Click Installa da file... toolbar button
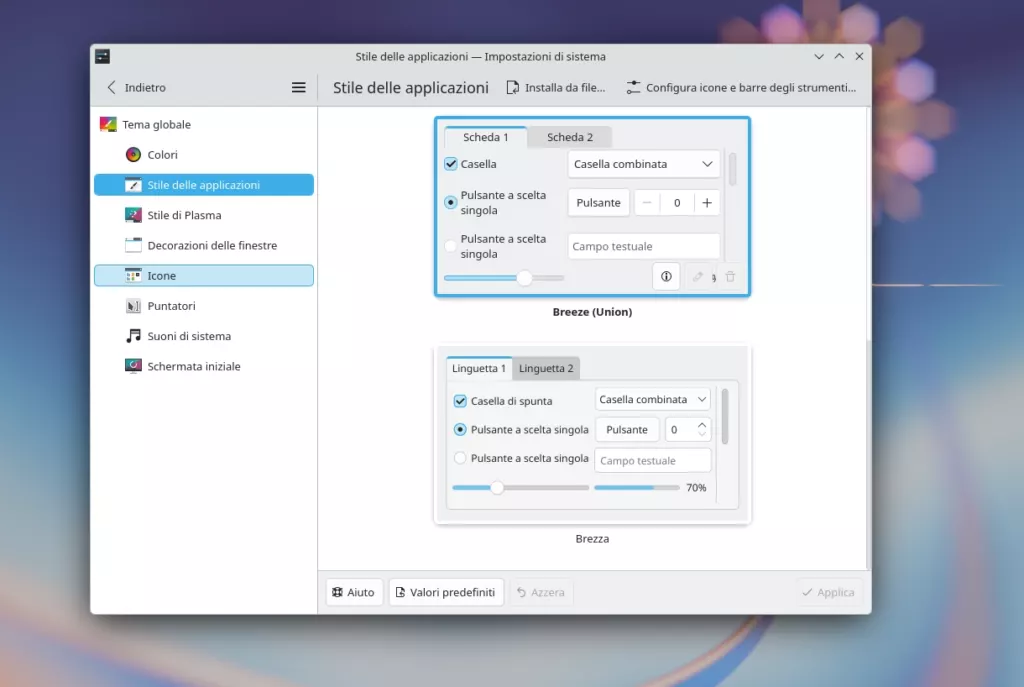Viewport: 1024px width, 687px height. click(556, 88)
